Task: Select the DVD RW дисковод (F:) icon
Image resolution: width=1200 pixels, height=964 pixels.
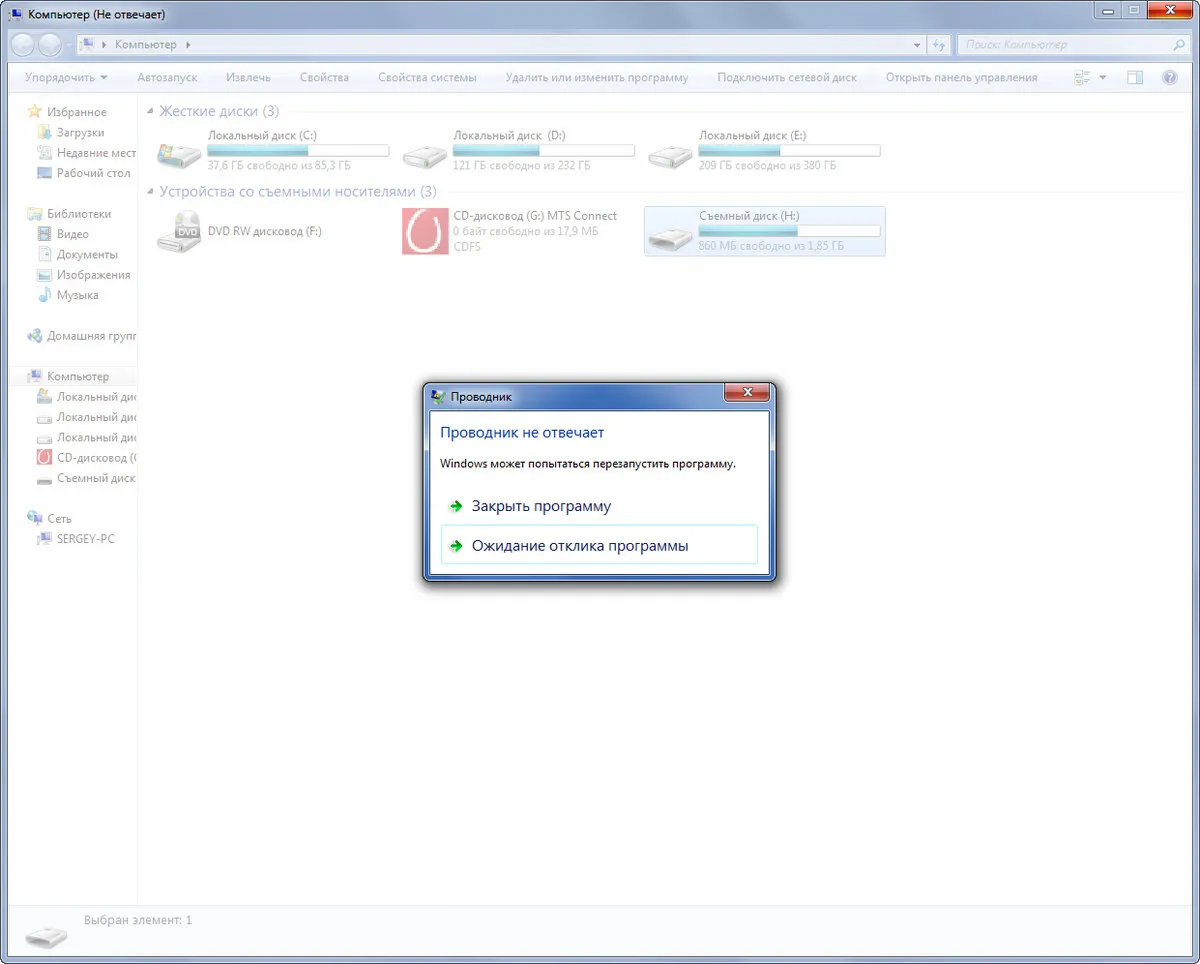Action: coord(180,231)
